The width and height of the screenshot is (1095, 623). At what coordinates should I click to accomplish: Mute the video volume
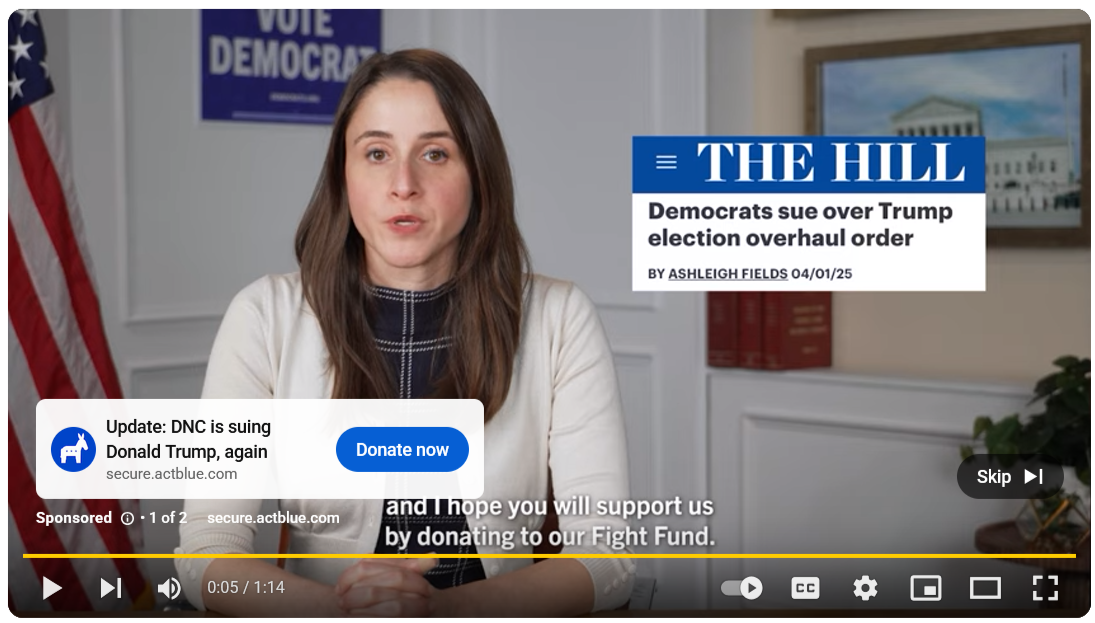pyautogui.click(x=168, y=588)
